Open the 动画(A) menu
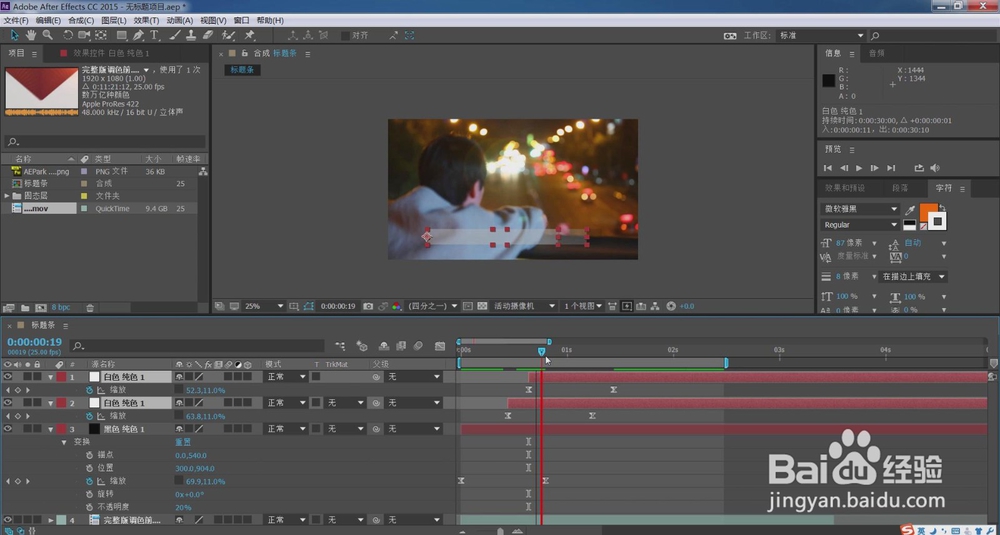This screenshot has height=535, width=1000. [179, 20]
